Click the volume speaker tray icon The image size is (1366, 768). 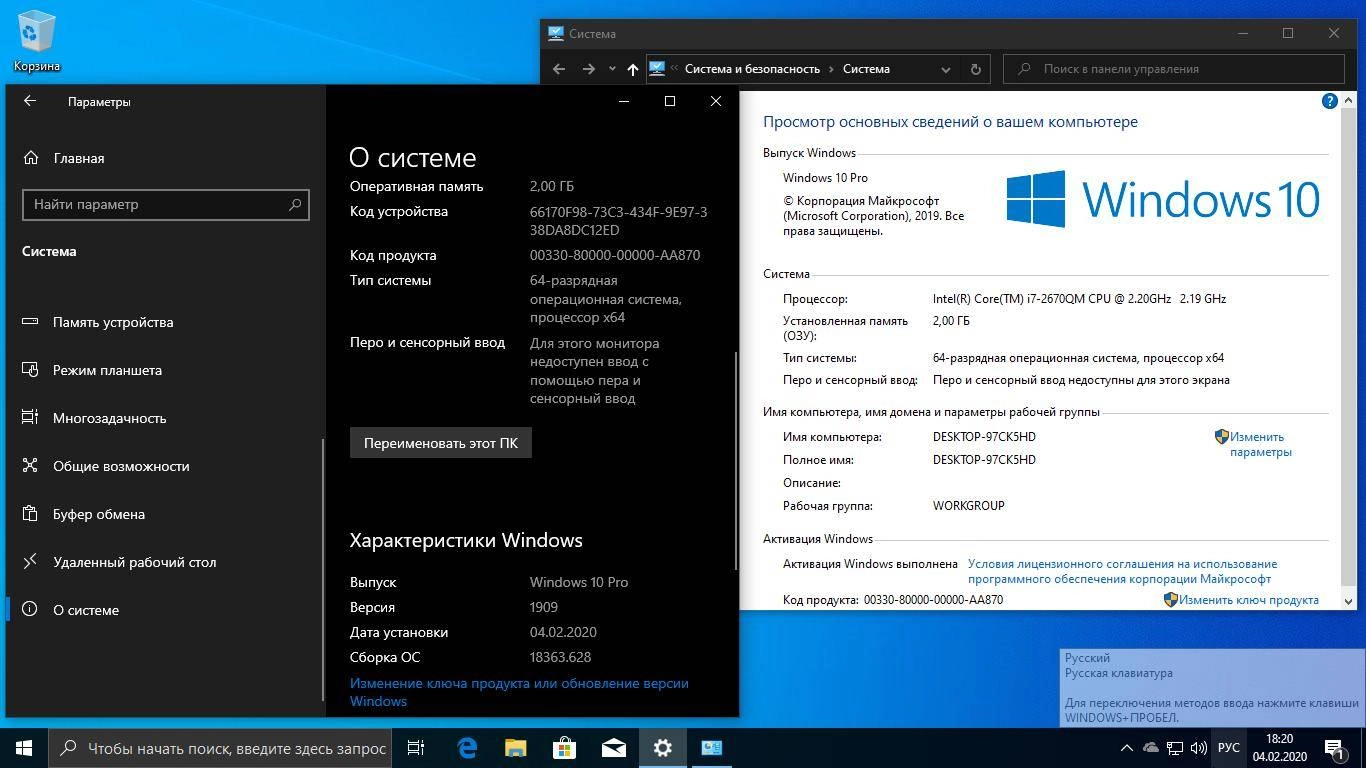[x=1199, y=748]
